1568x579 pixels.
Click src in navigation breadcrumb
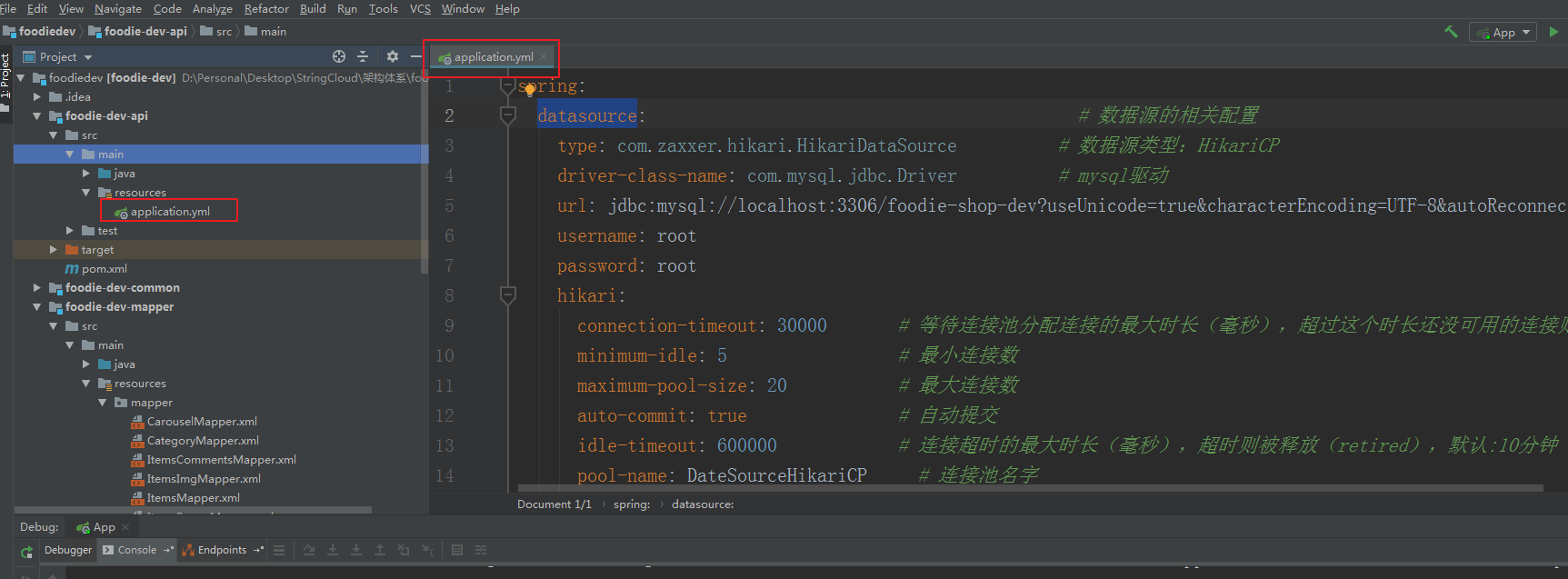[x=216, y=31]
